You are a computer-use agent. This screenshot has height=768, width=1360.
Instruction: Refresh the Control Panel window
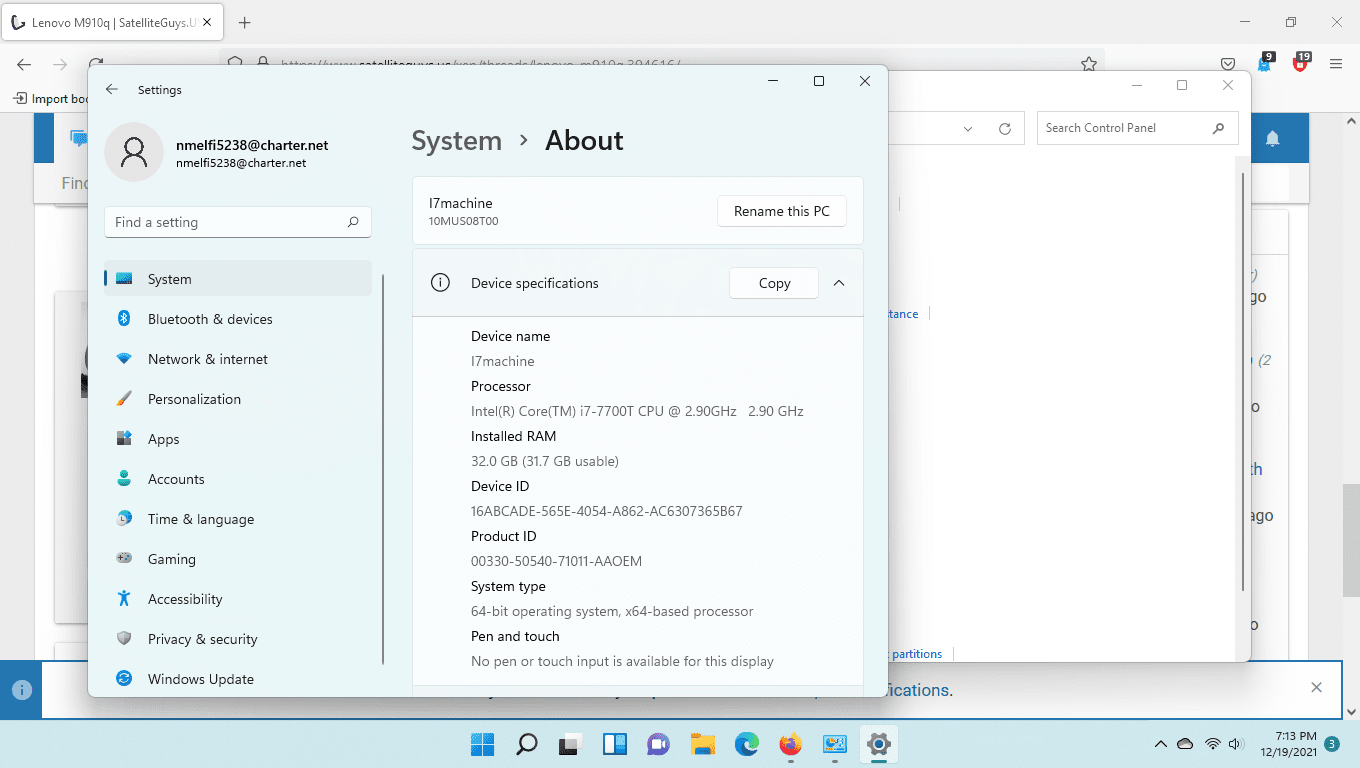click(1005, 128)
